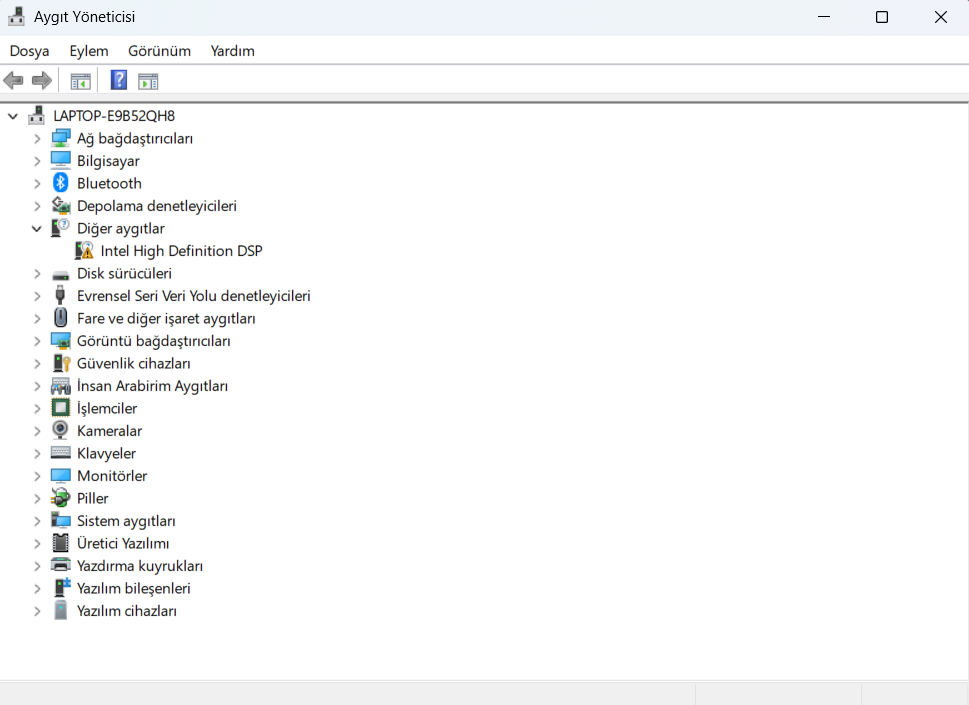Click the Sistem aygıtları icon

click(61, 520)
